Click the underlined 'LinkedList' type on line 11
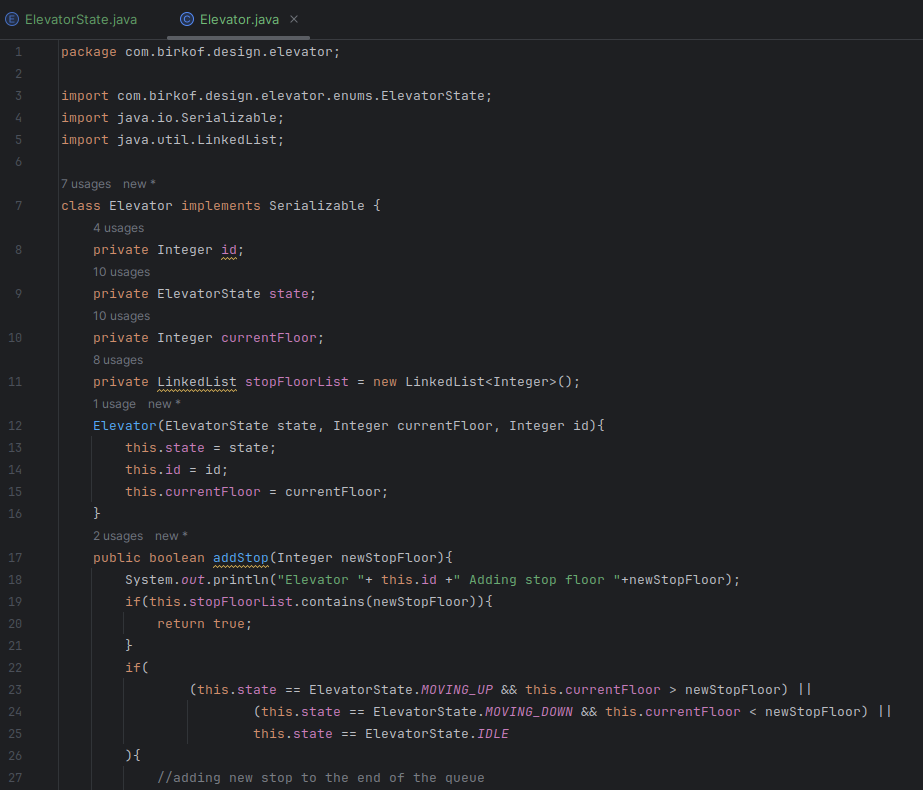 pyautogui.click(x=197, y=382)
